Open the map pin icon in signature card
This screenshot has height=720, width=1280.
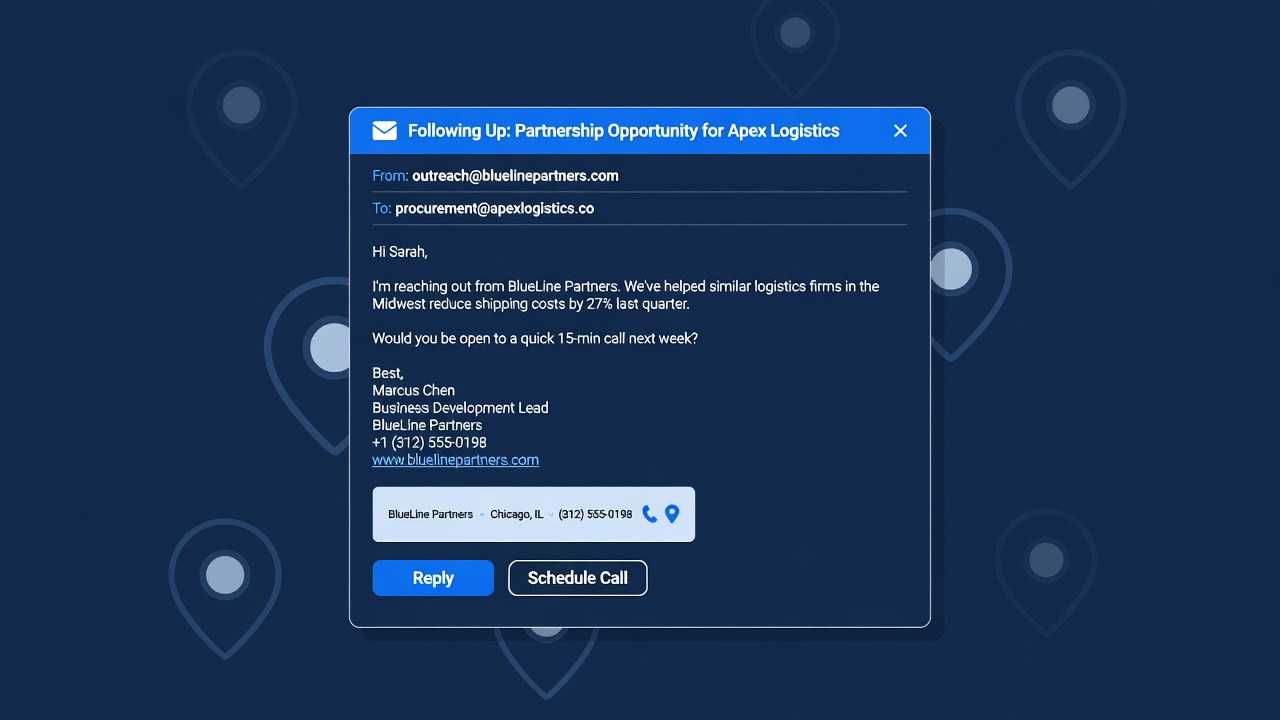coord(672,514)
